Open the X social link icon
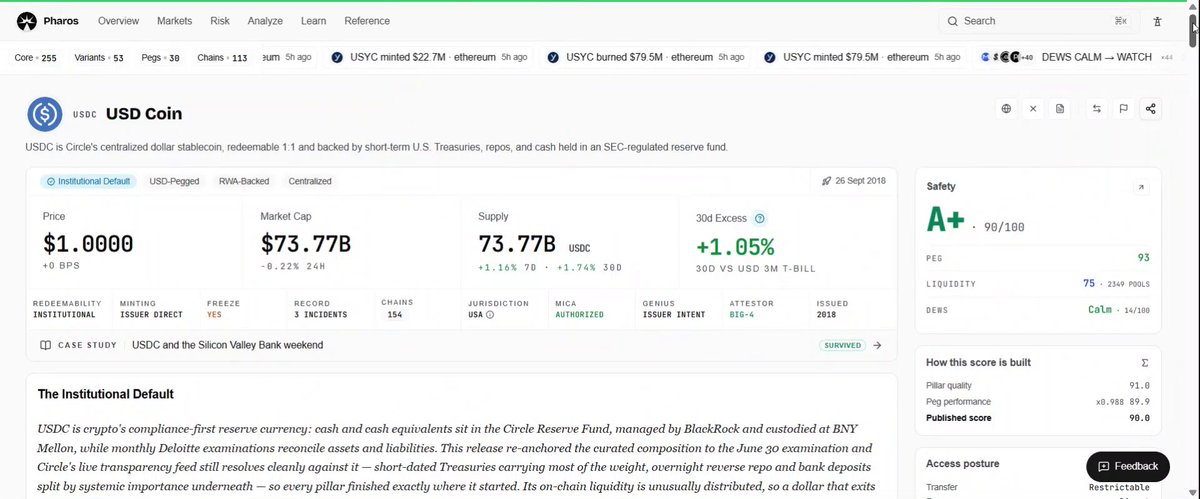Image resolution: width=1200 pixels, height=499 pixels. [1033, 109]
